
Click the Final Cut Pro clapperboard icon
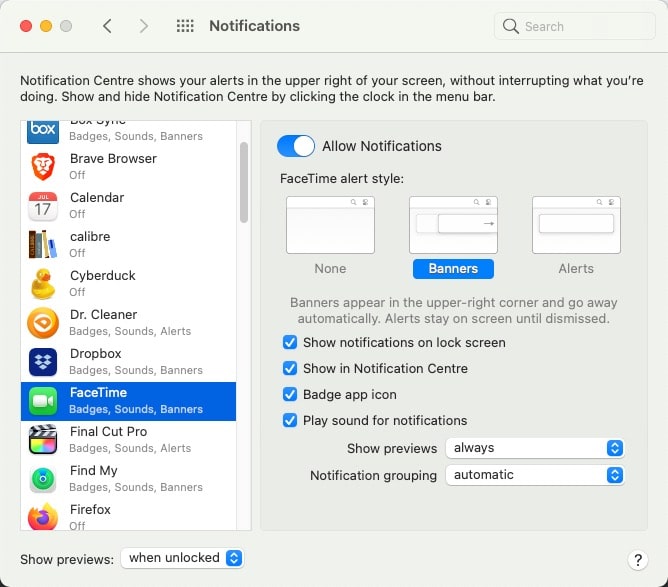click(43, 440)
